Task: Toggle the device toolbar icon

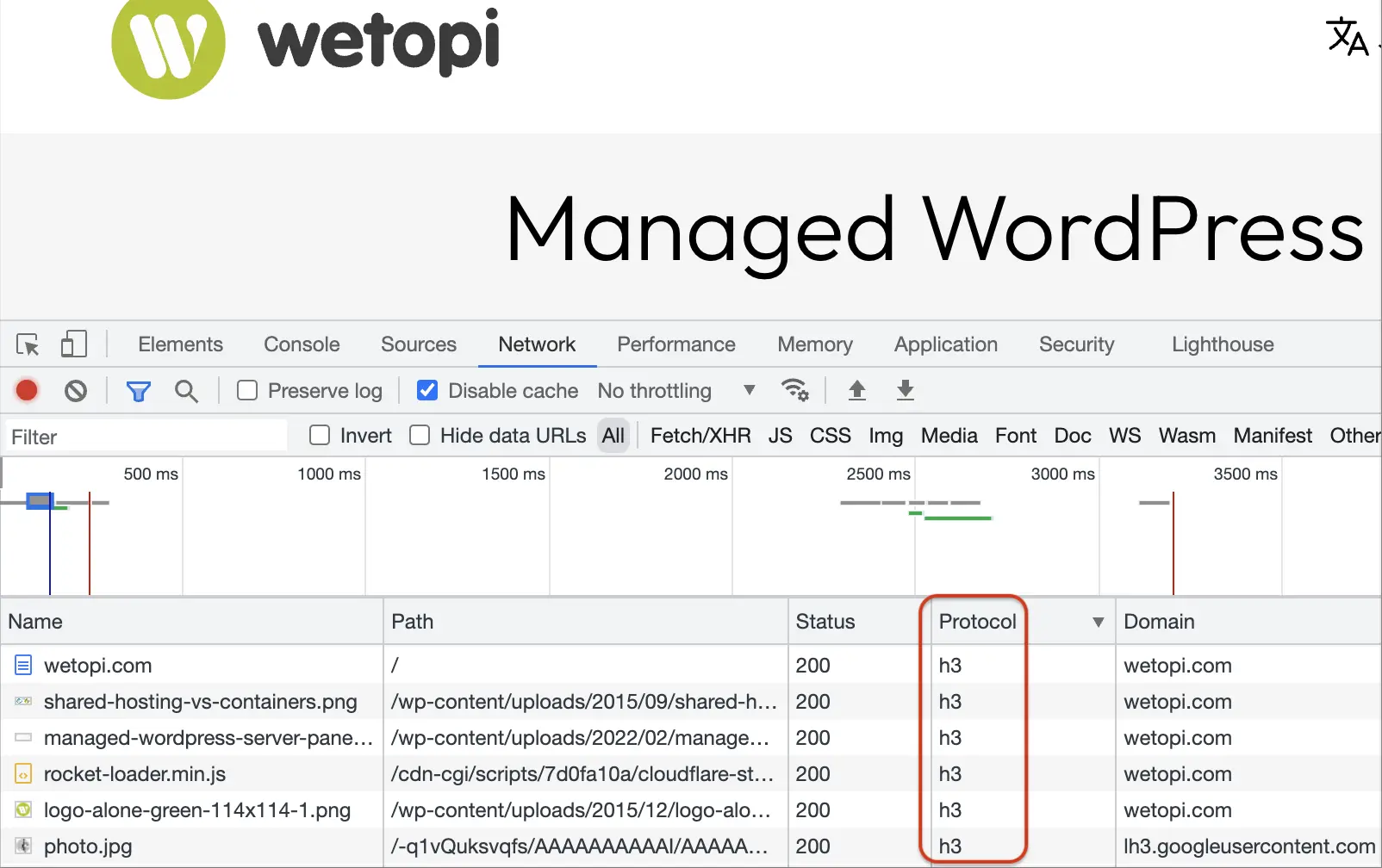Action: click(74, 344)
